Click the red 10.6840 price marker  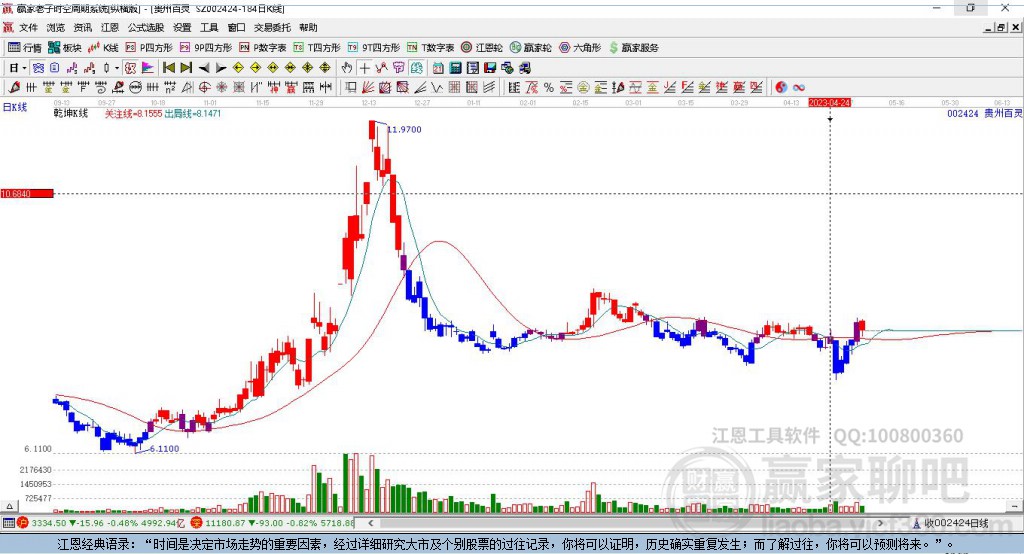pyautogui.click(x=27, y=193)
